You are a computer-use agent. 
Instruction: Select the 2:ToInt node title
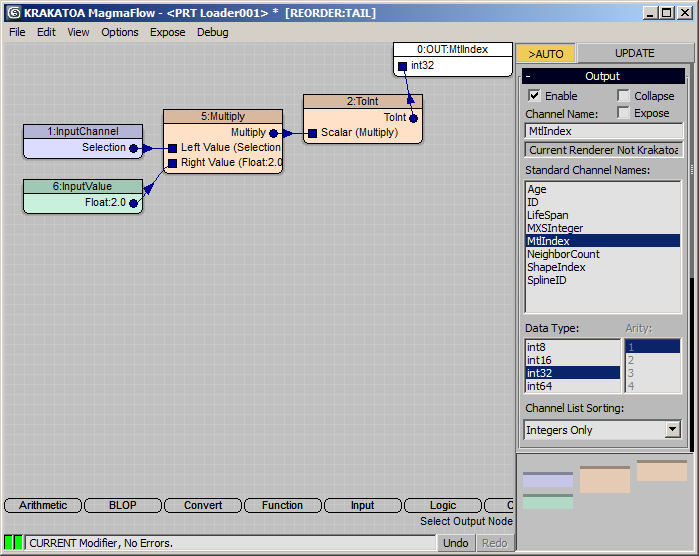coord(362,101)
